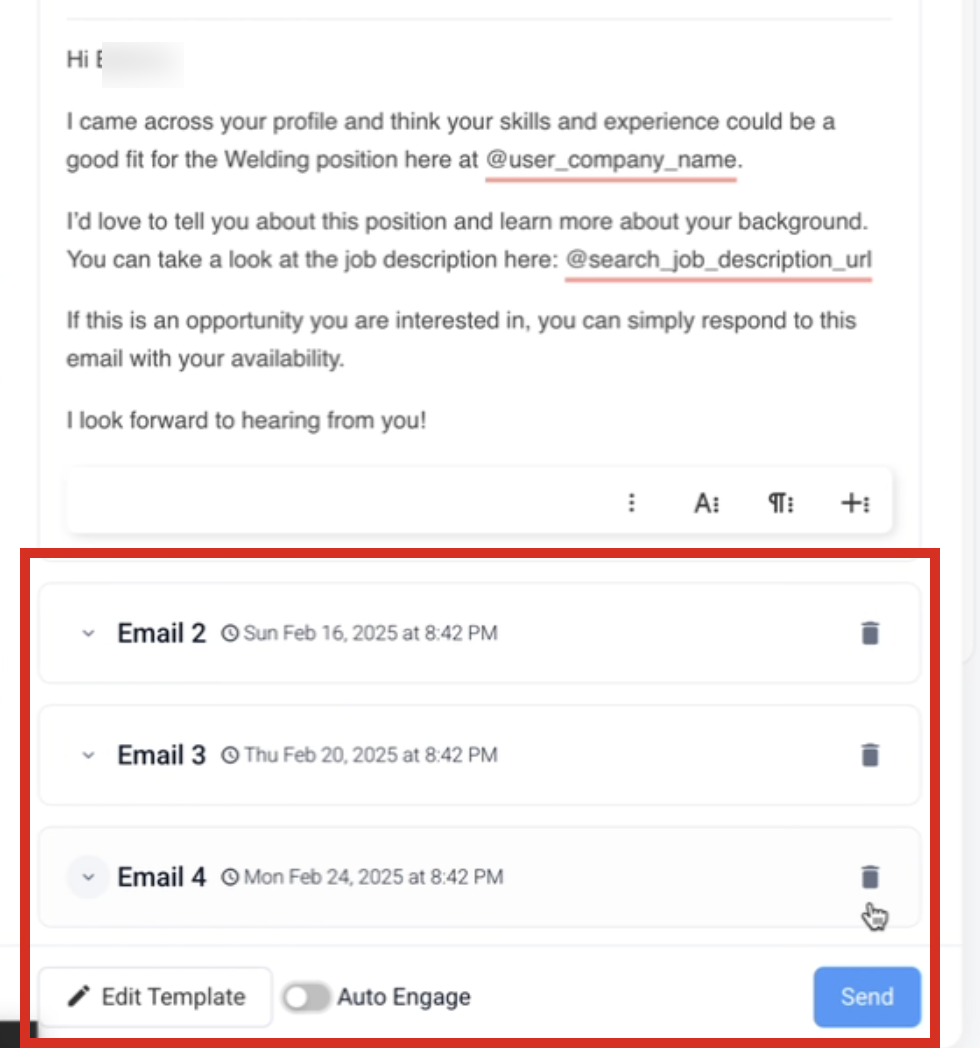The width and height of the screenshot is (980, 1050).
Task: Click the Email 2 header title
Action: point(161,633)
